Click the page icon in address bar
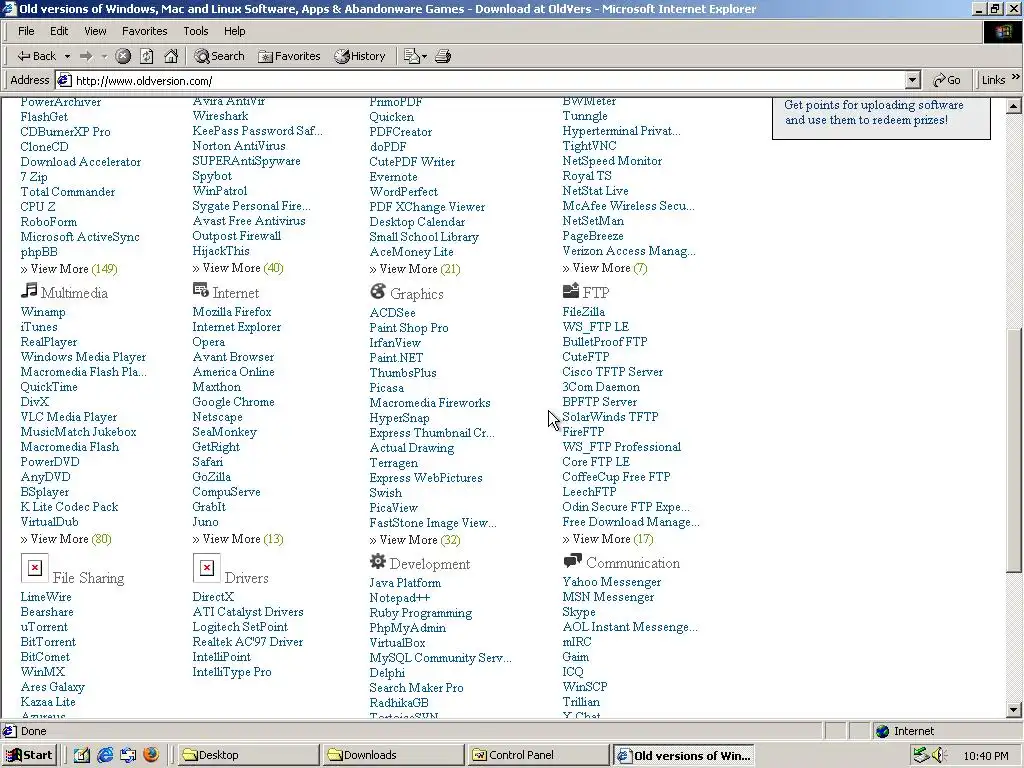This screenshot has width=1024, height=768. tap(64, 80)
